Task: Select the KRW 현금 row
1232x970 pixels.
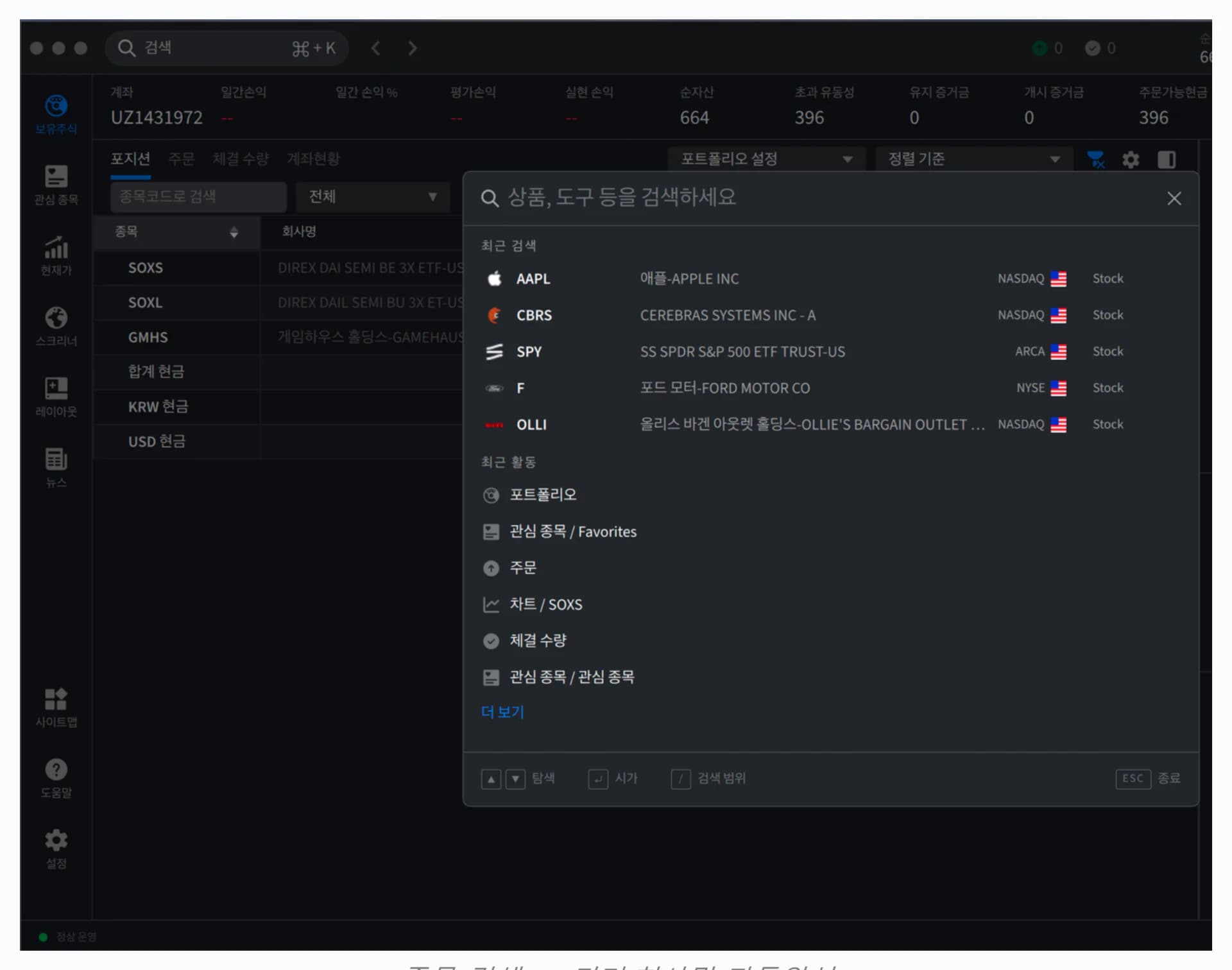Action: tap(278, 407)
